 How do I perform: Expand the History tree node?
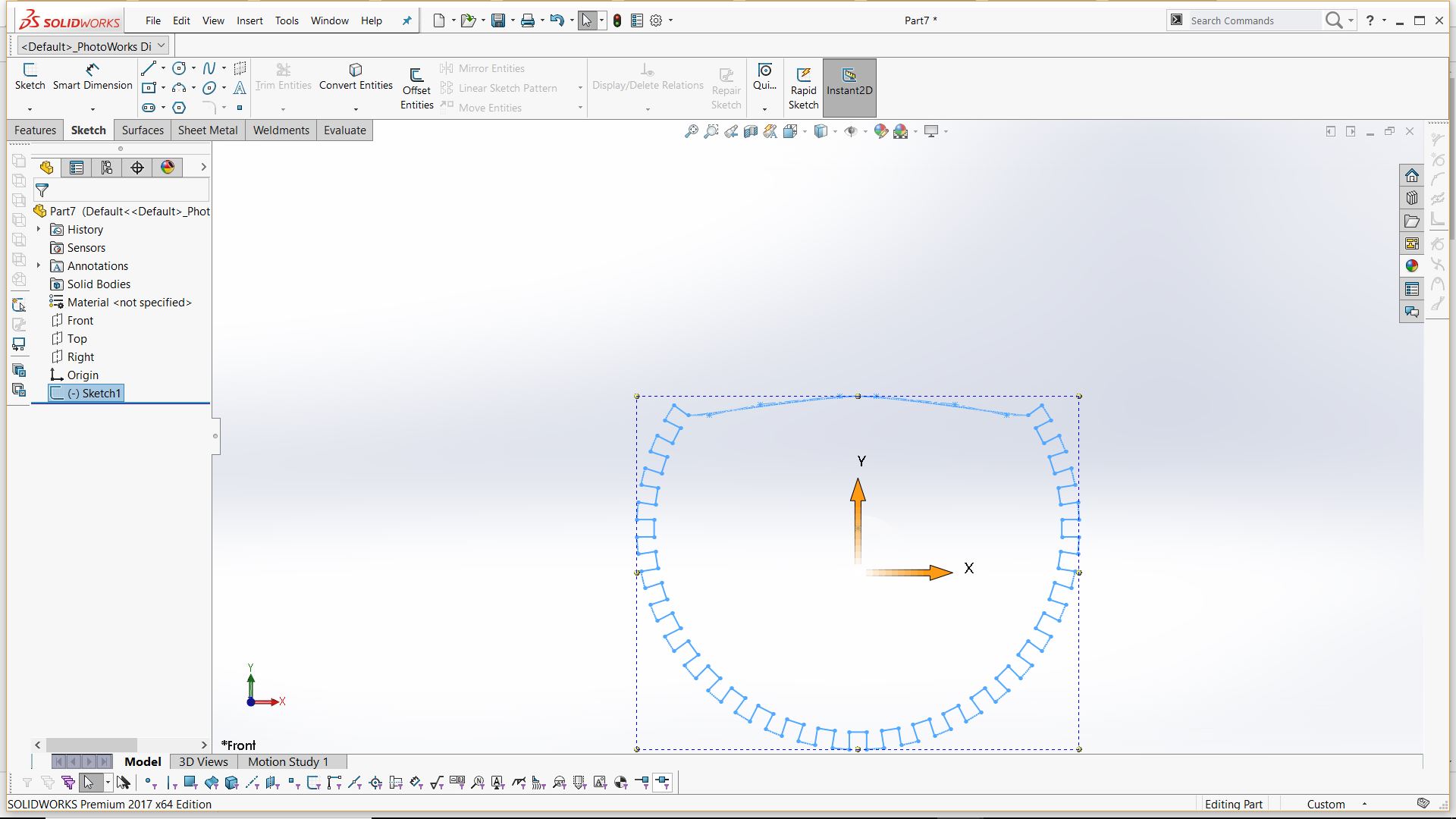pyautogui.click(x=39, y=229)
